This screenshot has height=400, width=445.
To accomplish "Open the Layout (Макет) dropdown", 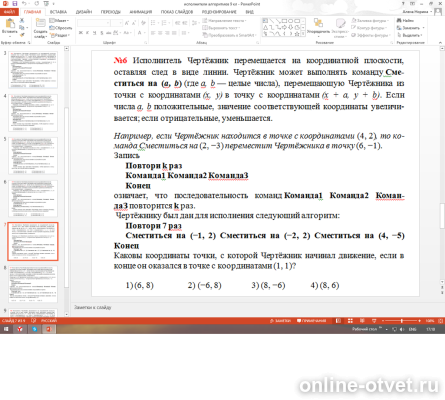I will (59, 21).
